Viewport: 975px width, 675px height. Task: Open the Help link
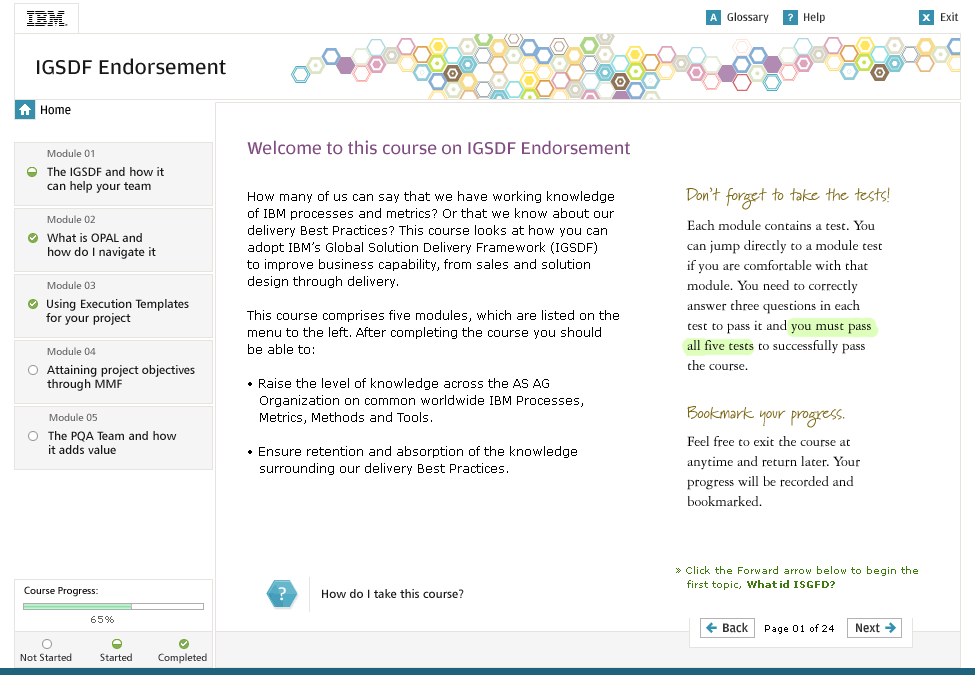pos(814,17)
